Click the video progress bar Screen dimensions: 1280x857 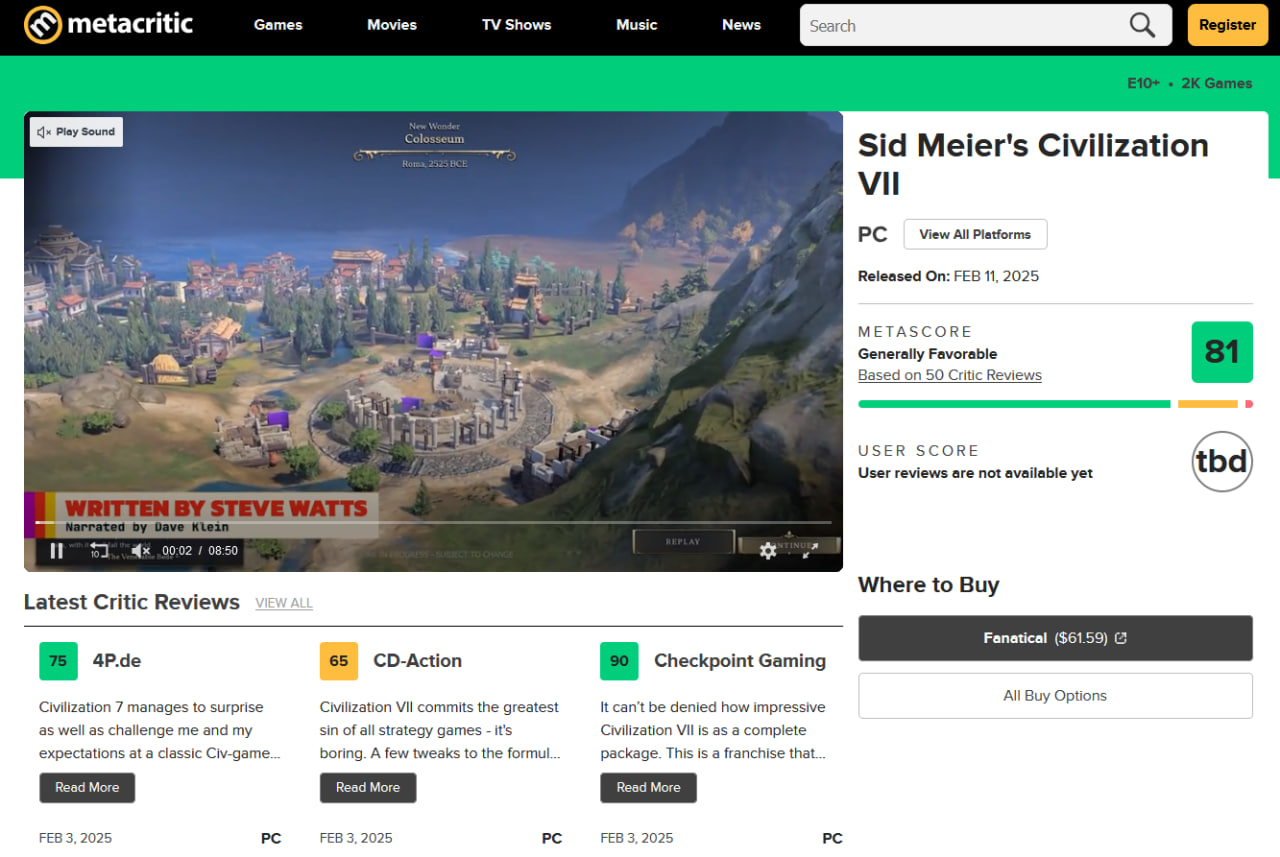pos(433,522)
